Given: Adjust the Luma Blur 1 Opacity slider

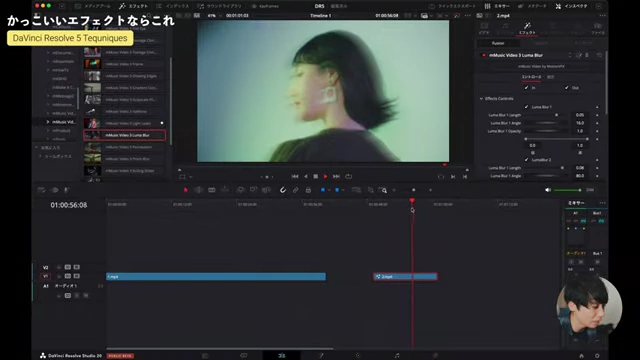Looking at the screenshot, I should [546, 131].
